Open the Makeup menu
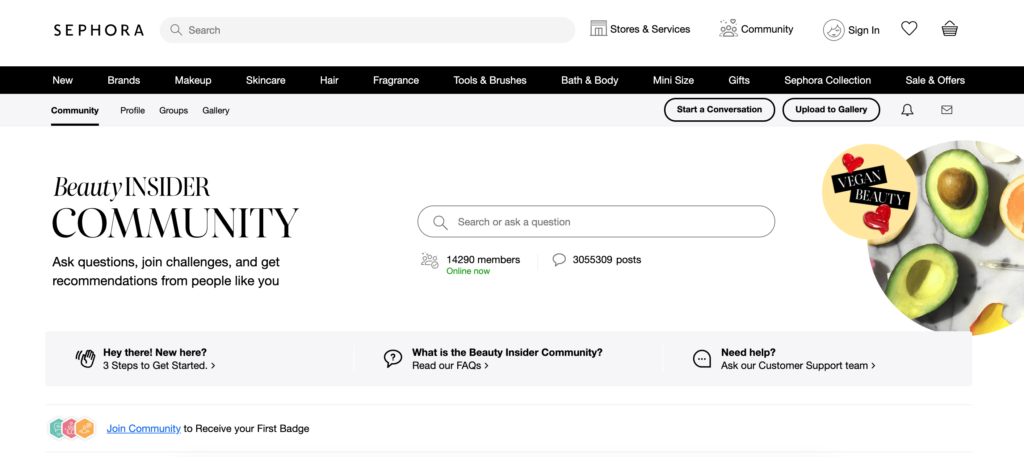Viewport: 1024px width, 457px height. click(x=193, y=80)
